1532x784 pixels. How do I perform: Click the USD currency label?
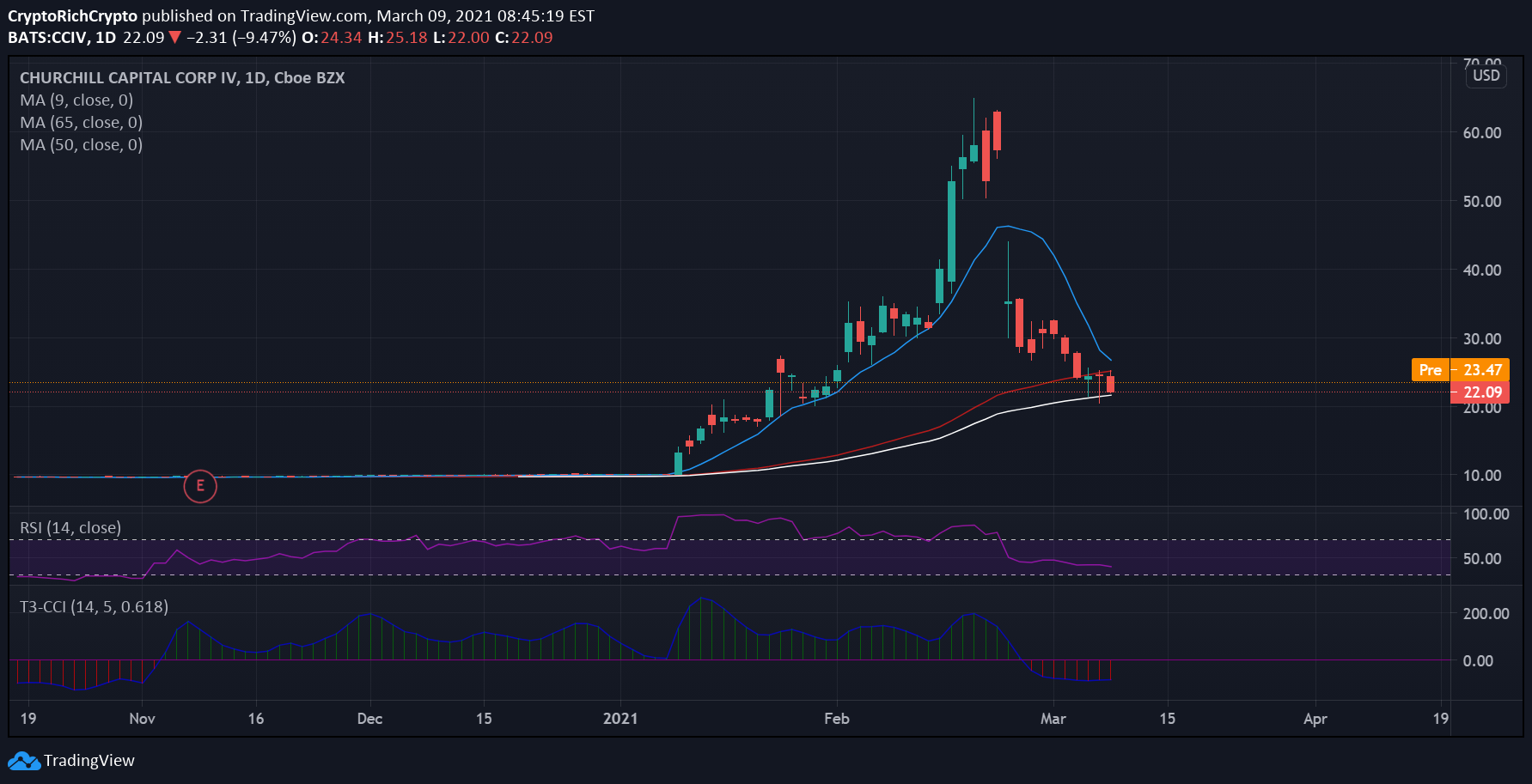click(1486, 76)
